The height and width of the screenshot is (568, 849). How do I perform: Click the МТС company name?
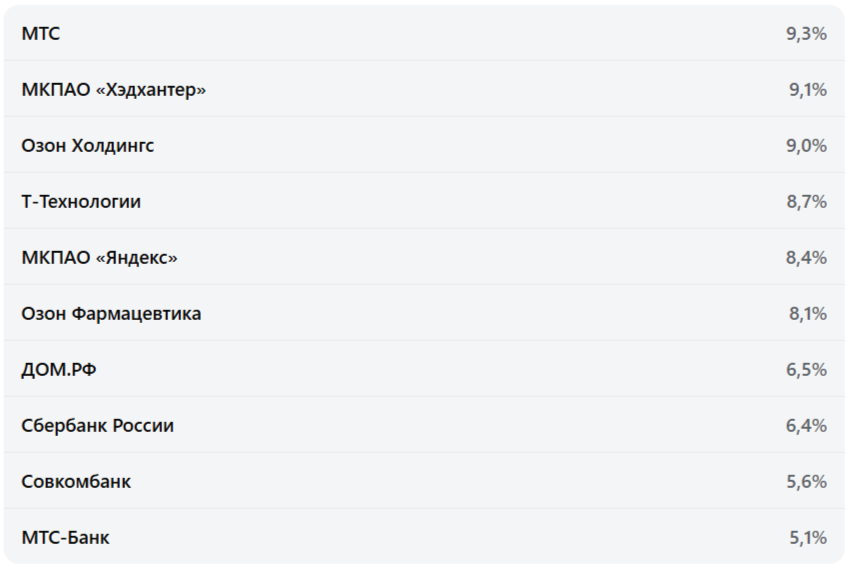40,34
